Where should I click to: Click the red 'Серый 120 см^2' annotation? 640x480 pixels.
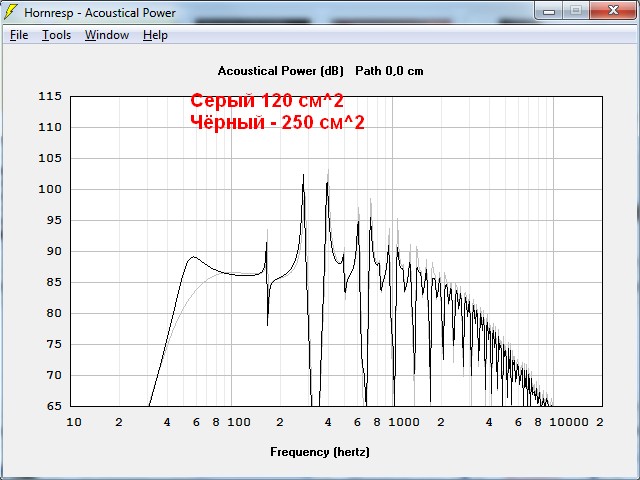point(267,100)
